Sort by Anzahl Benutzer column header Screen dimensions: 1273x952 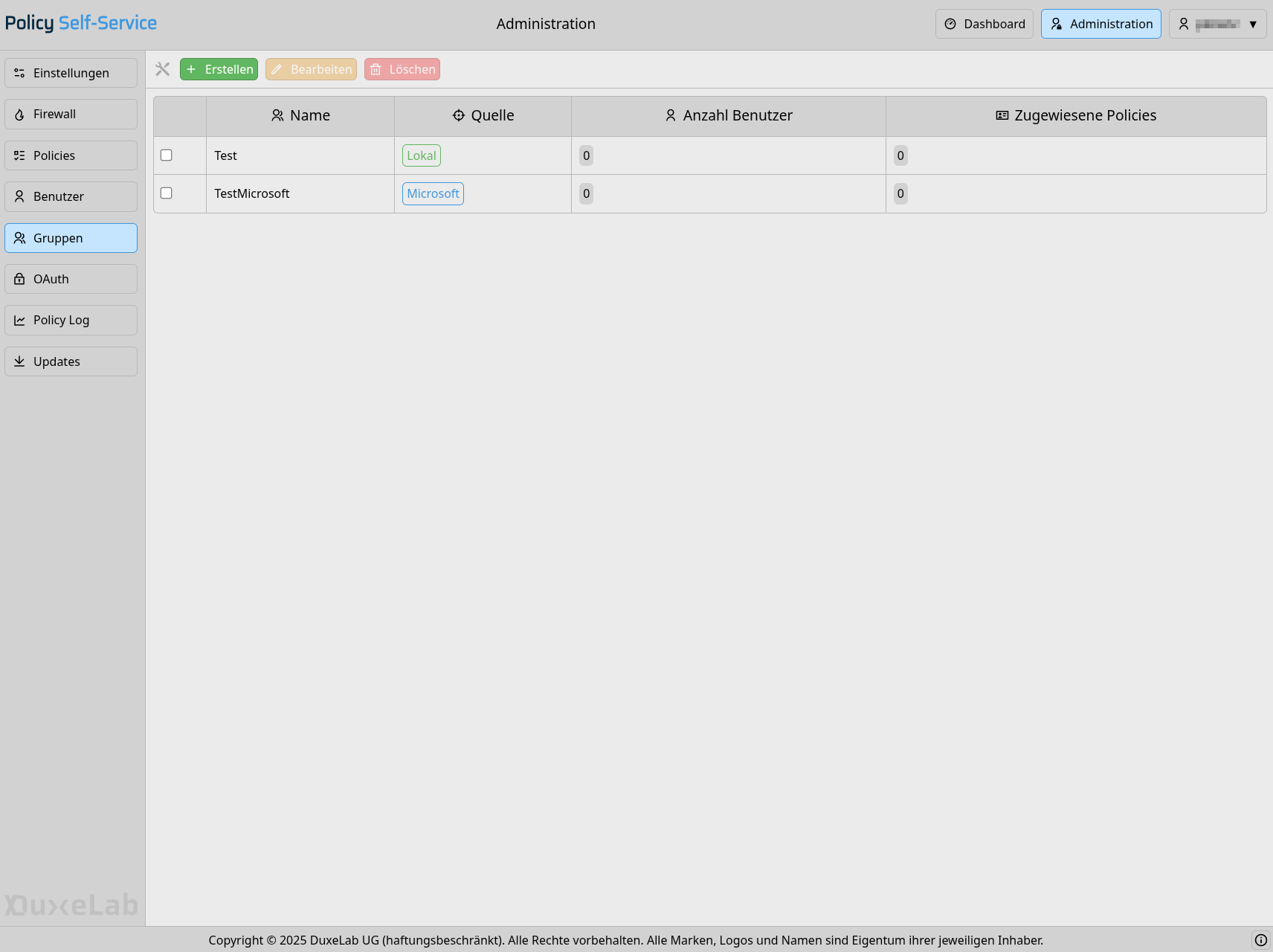(728, 116)
